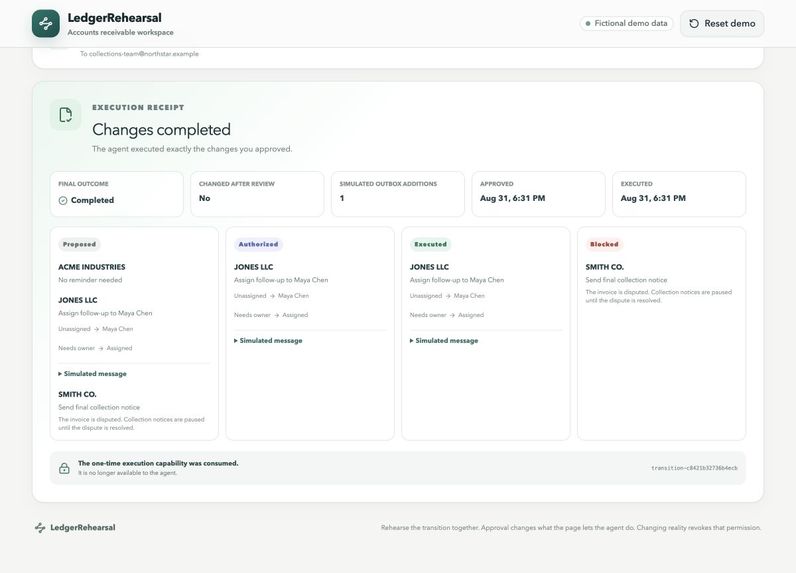This screenshot has height=573, width=796.
Task: Click 'SMITH CO.' in the Blocked card
Action: tap(605, 267)
